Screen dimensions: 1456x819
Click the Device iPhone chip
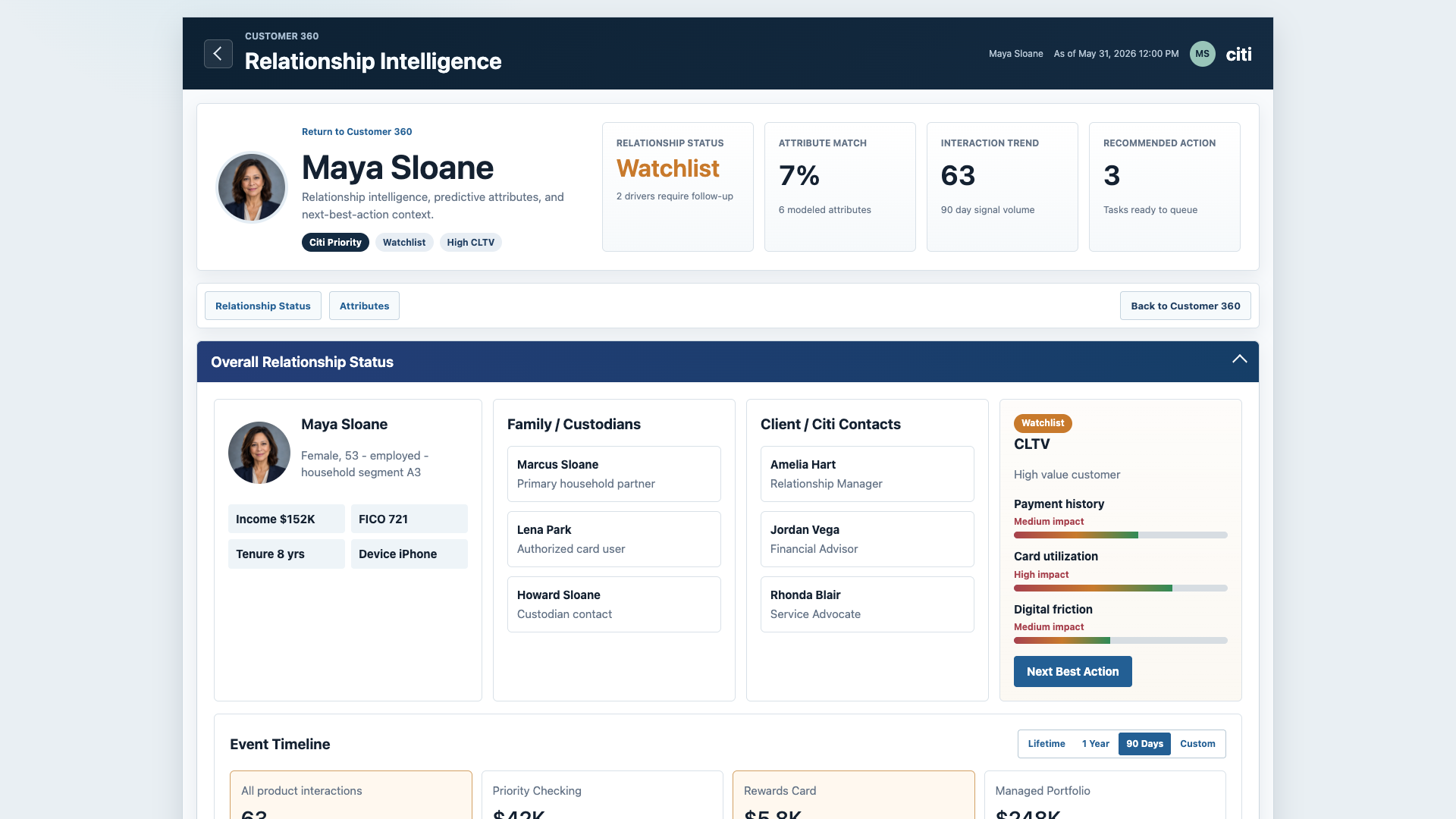click(x=409, y=554)
